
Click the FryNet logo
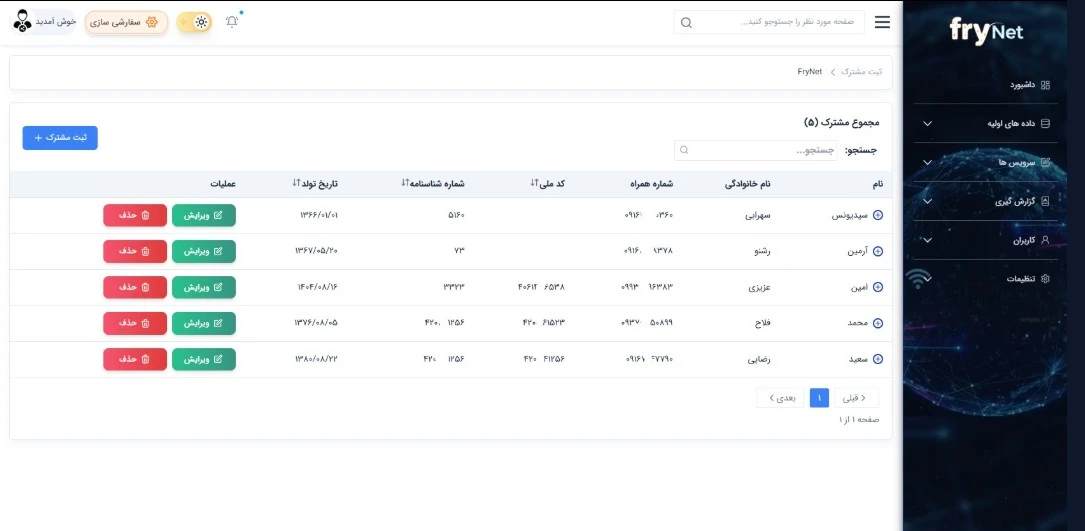pyautogui.click(x=986, y=32)
